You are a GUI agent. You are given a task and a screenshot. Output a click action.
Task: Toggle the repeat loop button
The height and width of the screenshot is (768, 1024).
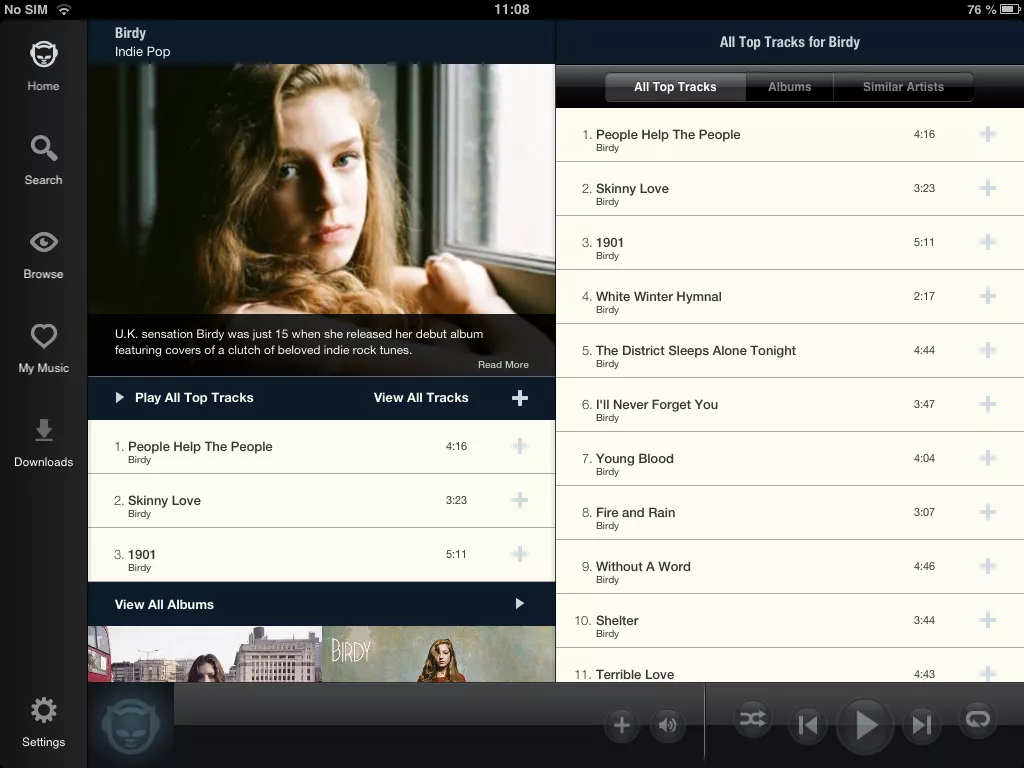point(978,719)
